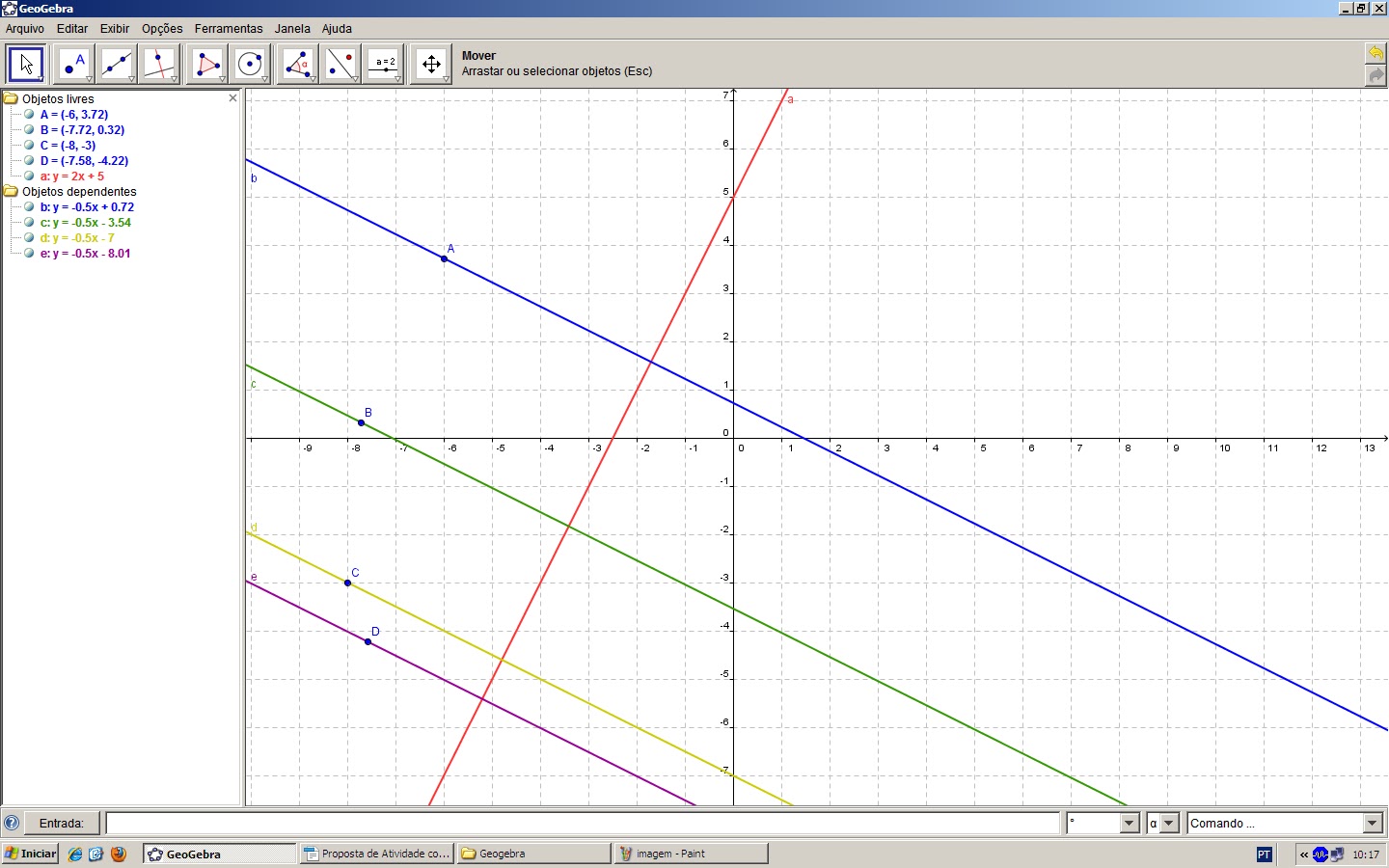
Task: Toggle visibility of line e
Action: [x=29, y=253]
